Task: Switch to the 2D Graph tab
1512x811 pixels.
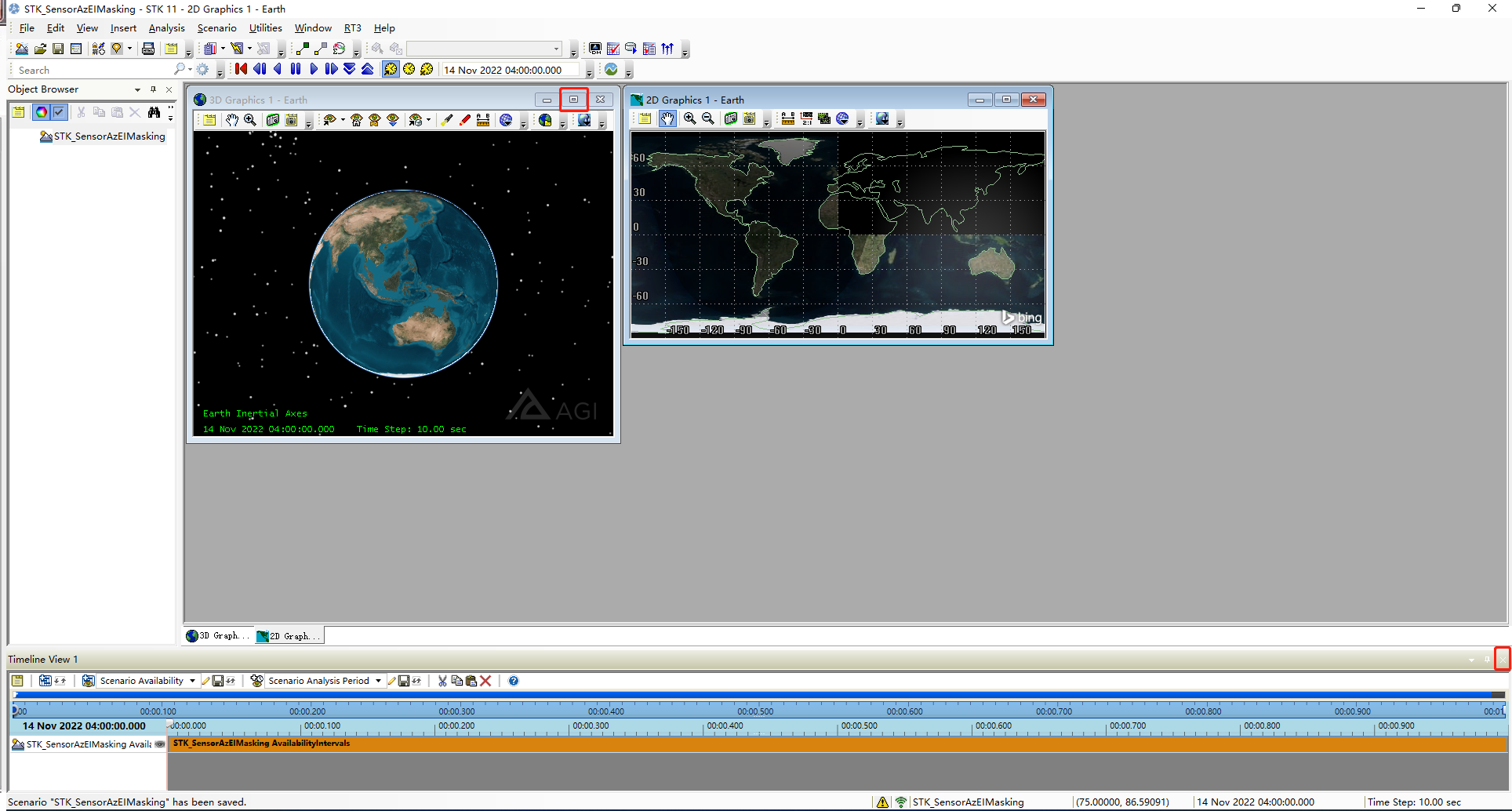Action: tap(289, 636)
